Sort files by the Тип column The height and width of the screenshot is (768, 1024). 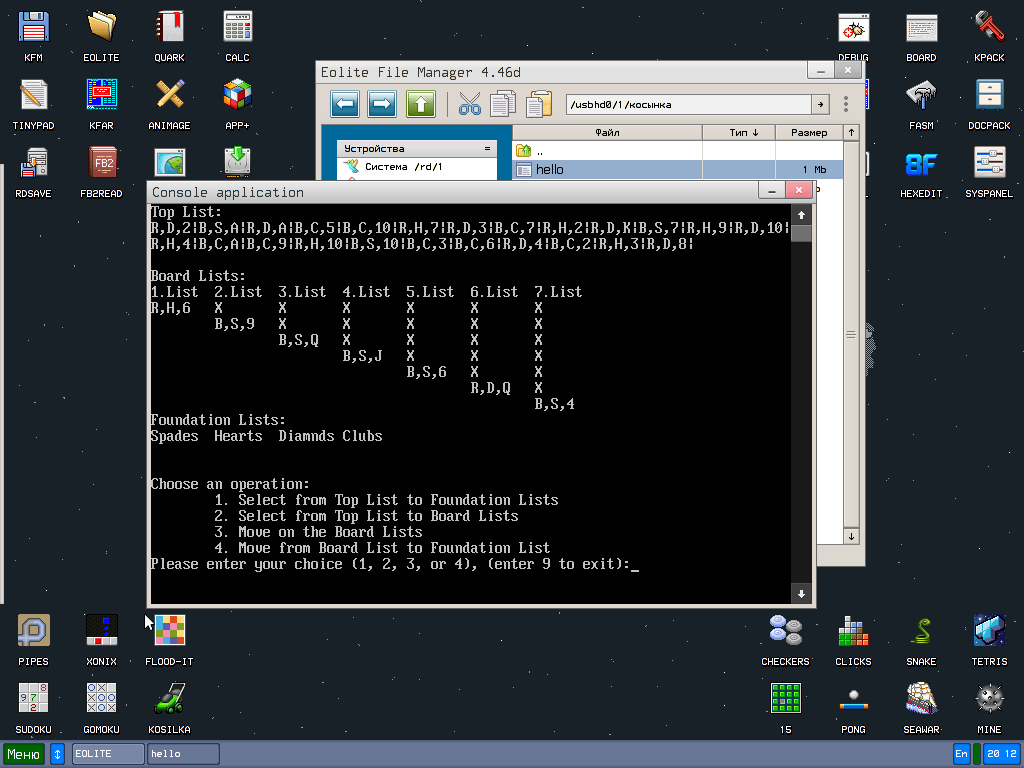click(x=738, y=132)
